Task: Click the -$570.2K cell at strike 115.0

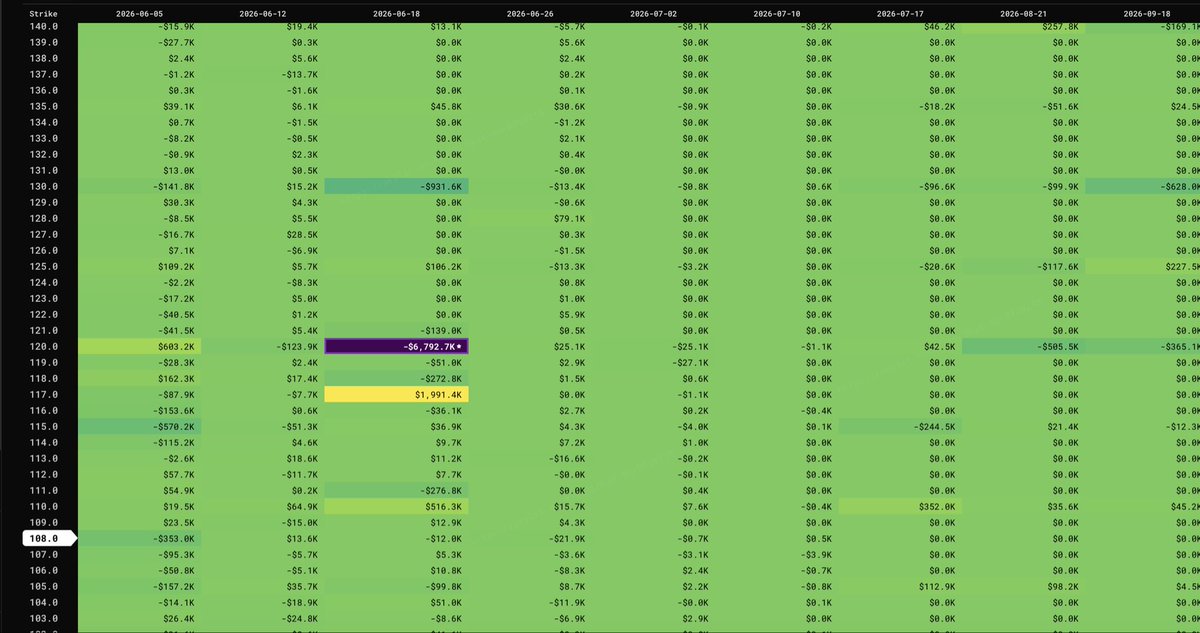Action: coord(140,426)
